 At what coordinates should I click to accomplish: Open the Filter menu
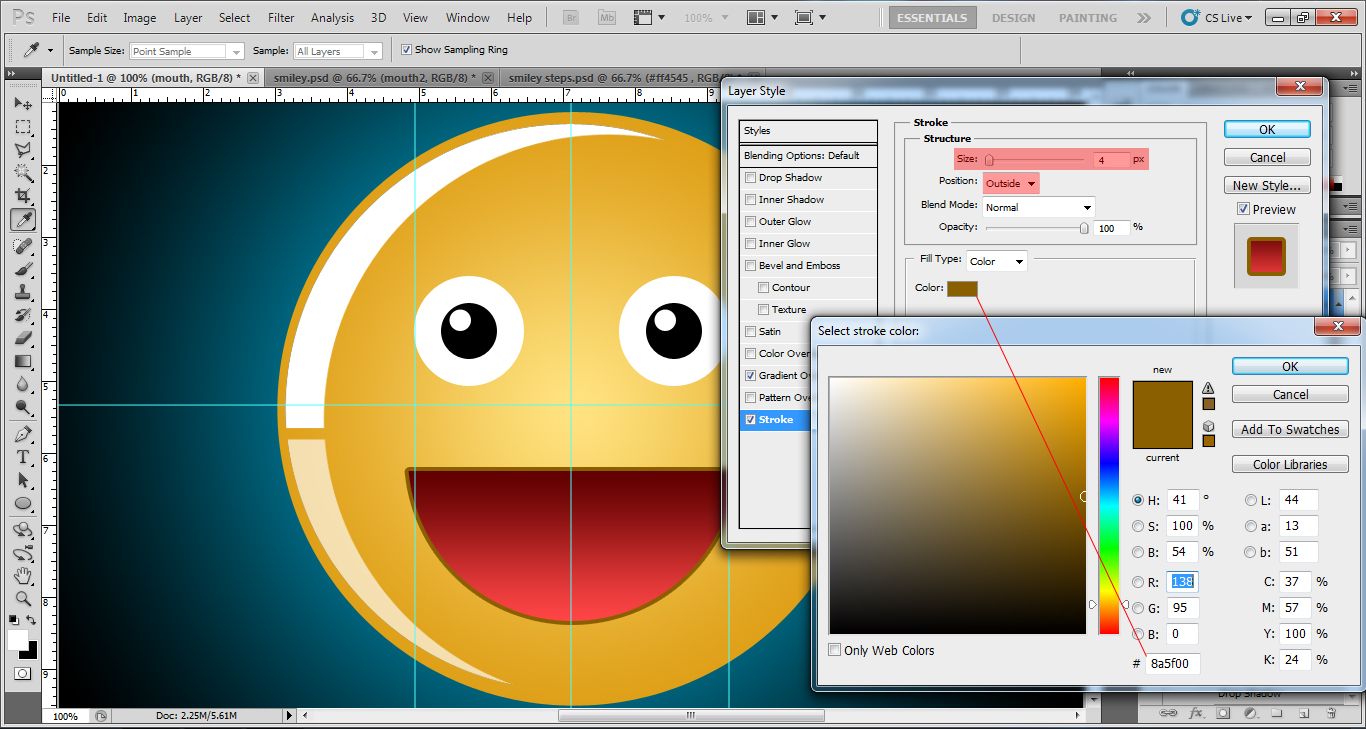(280, 17)
